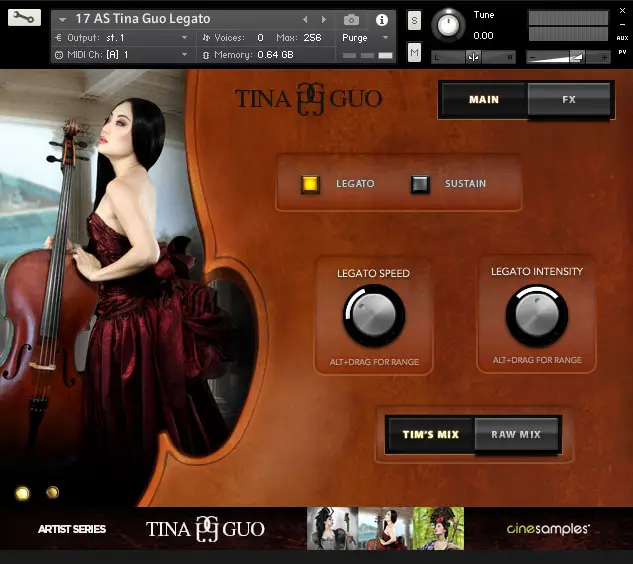Switch to the FX tab

569,100
